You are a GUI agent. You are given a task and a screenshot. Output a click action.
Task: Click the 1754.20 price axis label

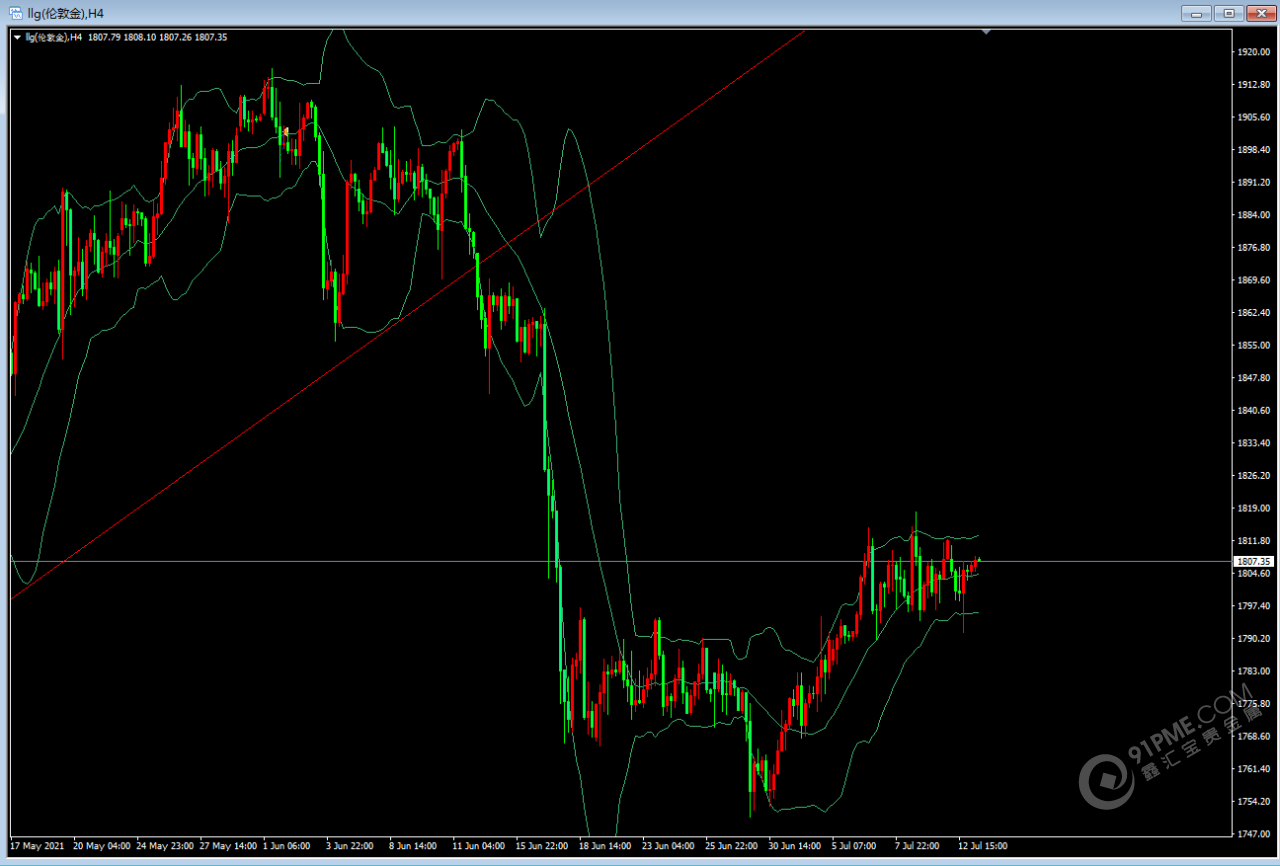[1253, 801]
